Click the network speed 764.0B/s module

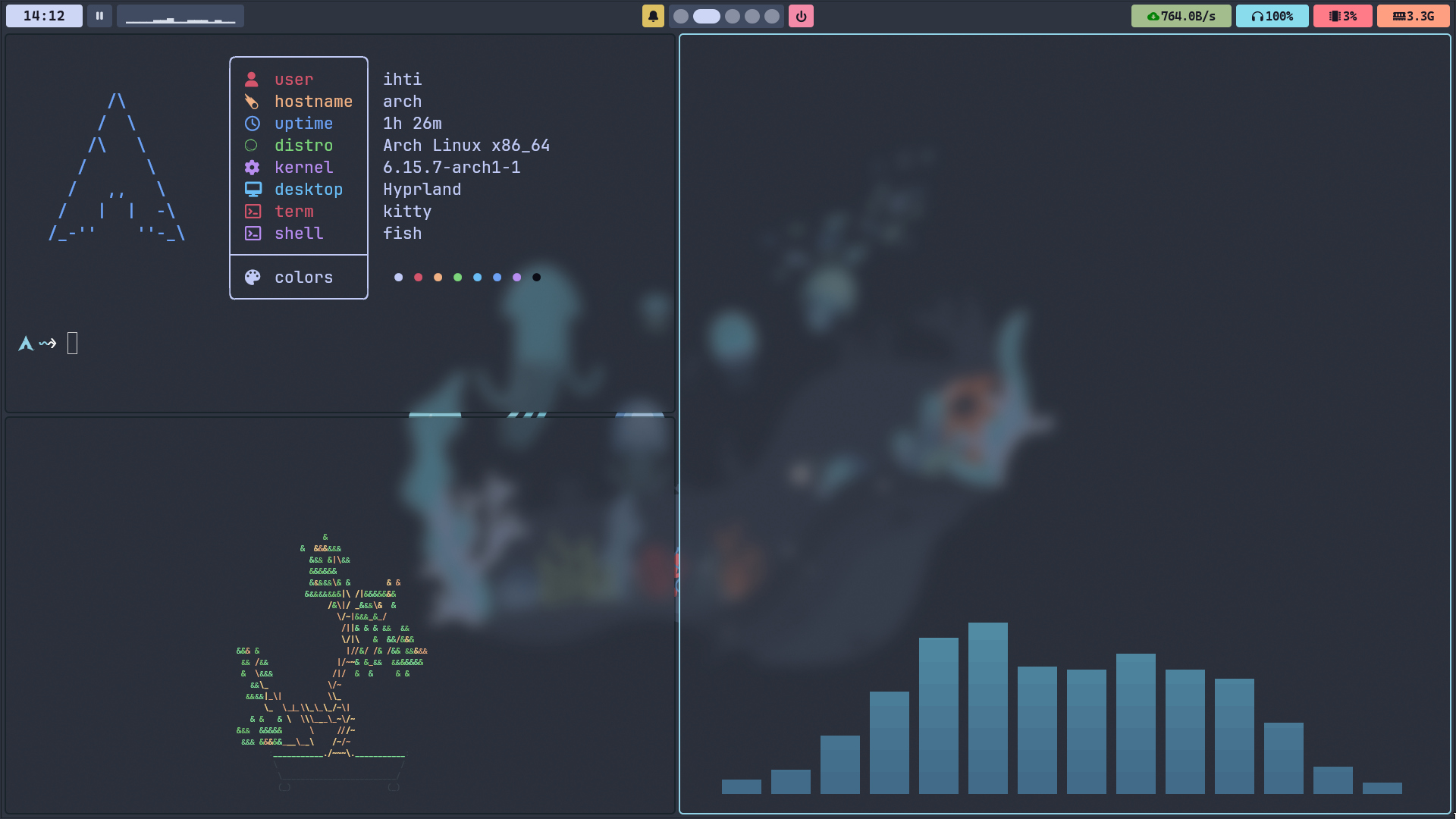(x=1181, y=16)
